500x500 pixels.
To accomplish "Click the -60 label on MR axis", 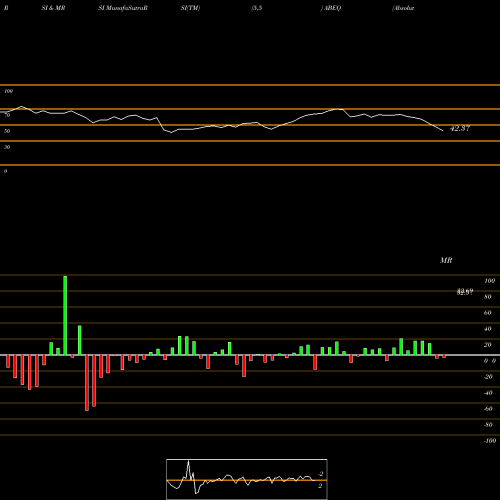I will click(x=488, y=409).
